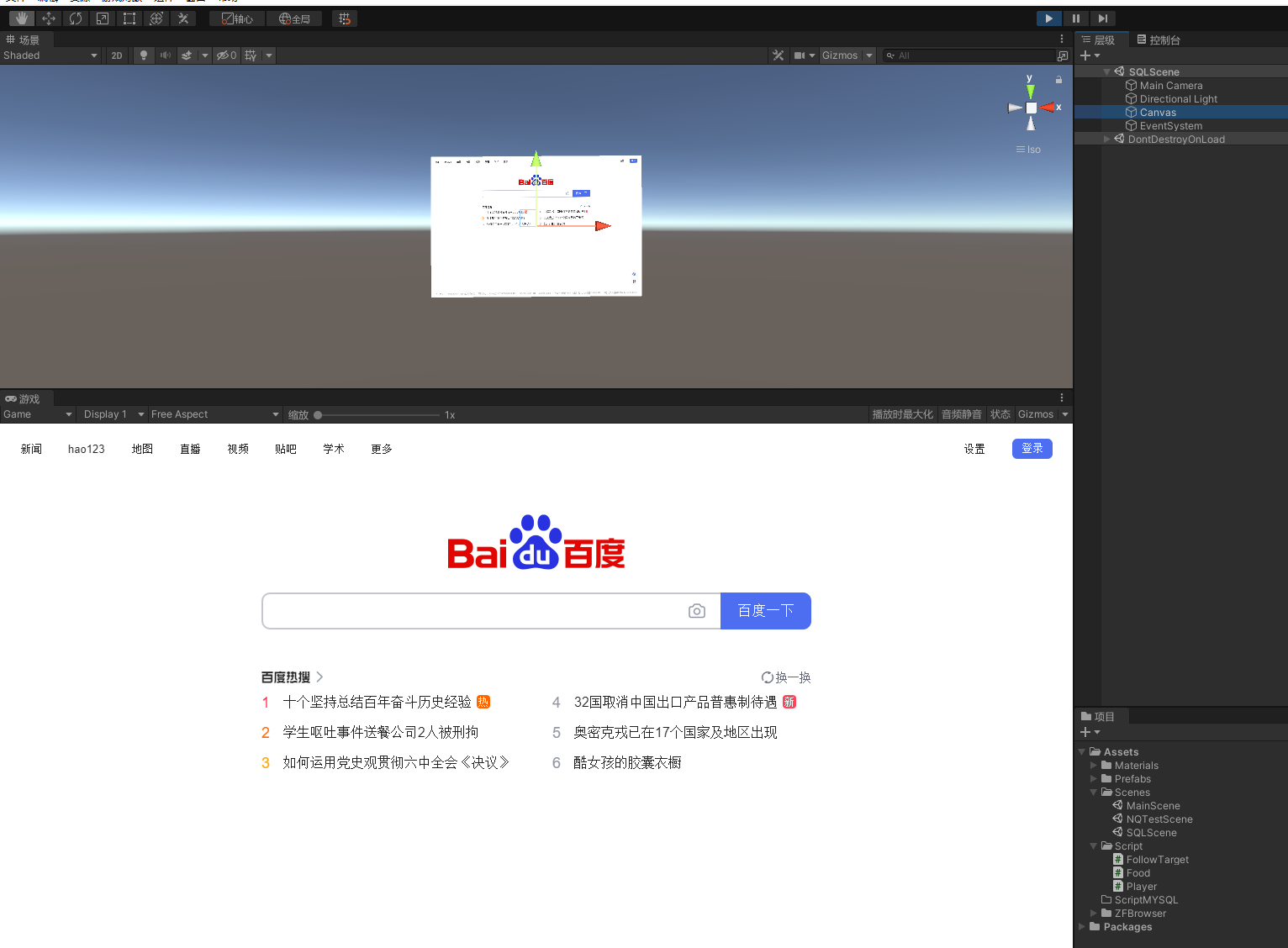Click the scene gizmo Y axis cone

click(1031, 90)
